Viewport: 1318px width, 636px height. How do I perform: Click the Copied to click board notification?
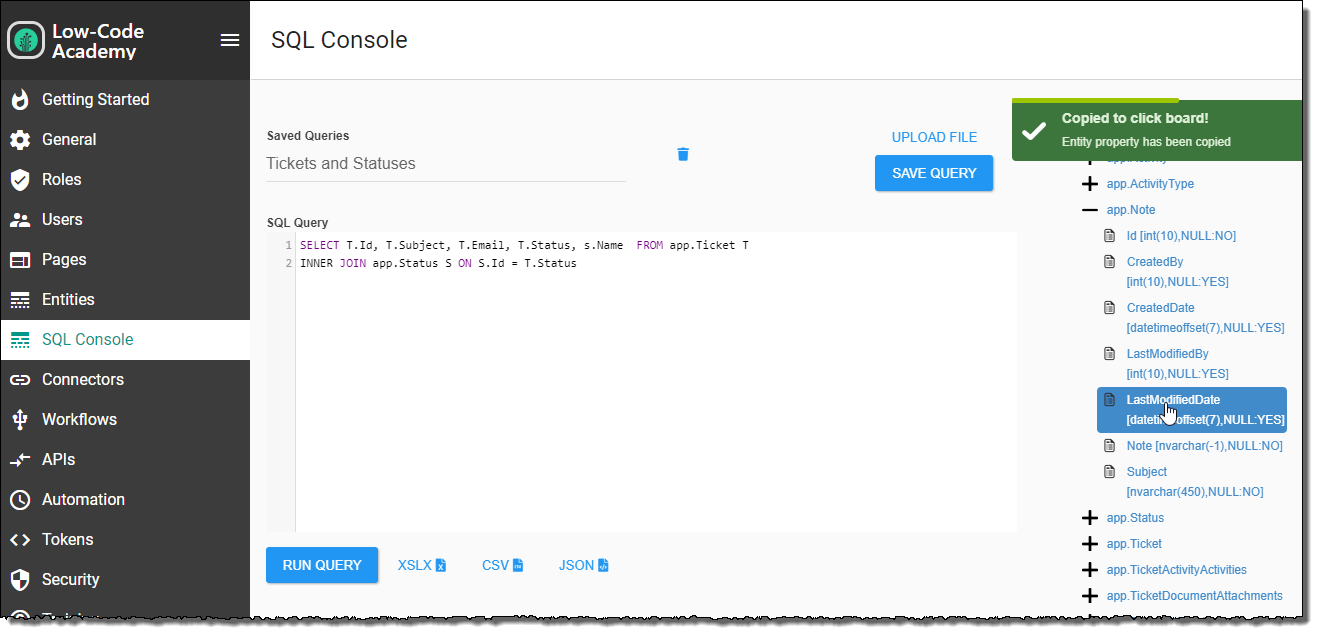point(1157,130)
